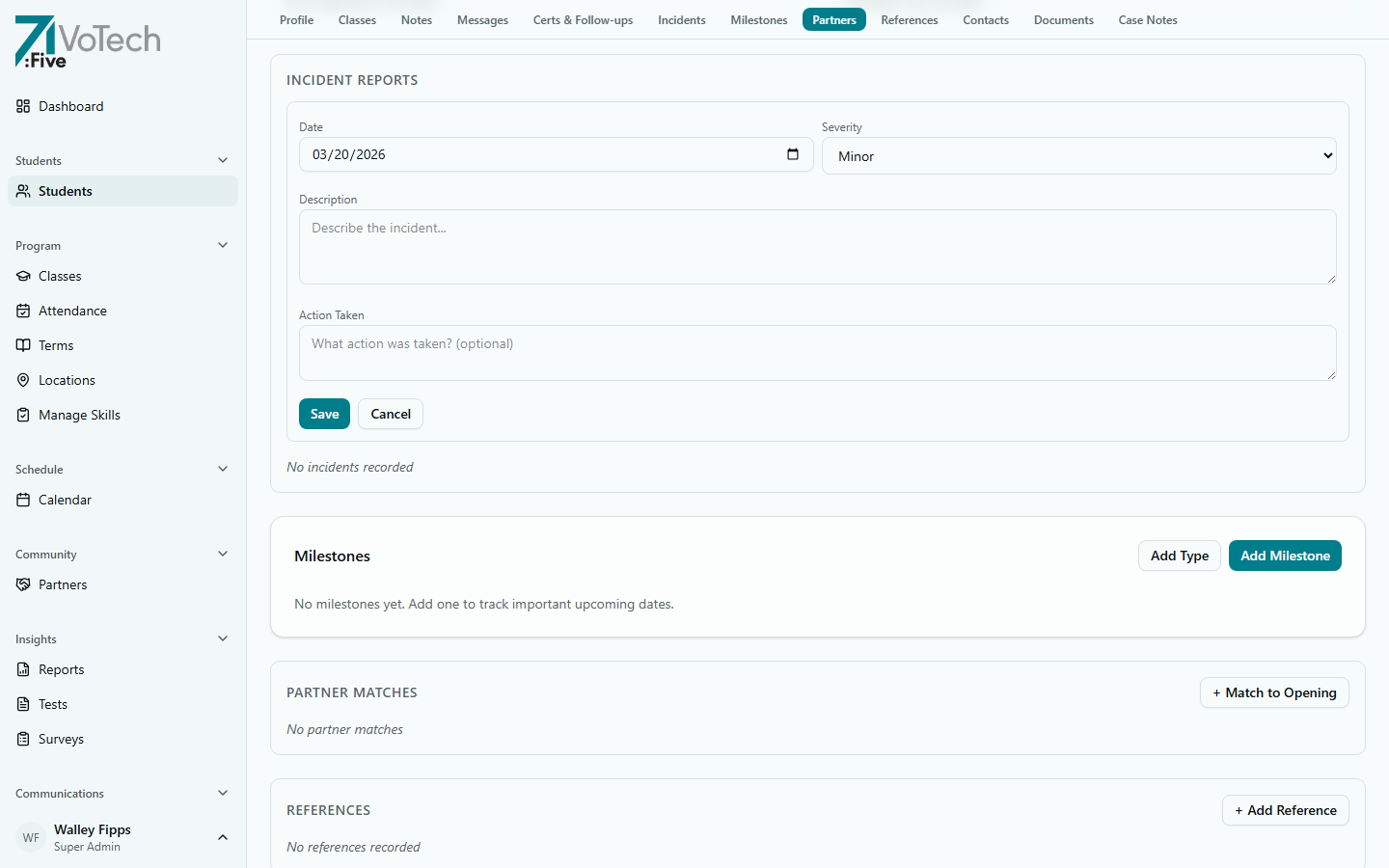Open the Calendar schedule
Screen dimensions: 1389x868
(65, 500)
